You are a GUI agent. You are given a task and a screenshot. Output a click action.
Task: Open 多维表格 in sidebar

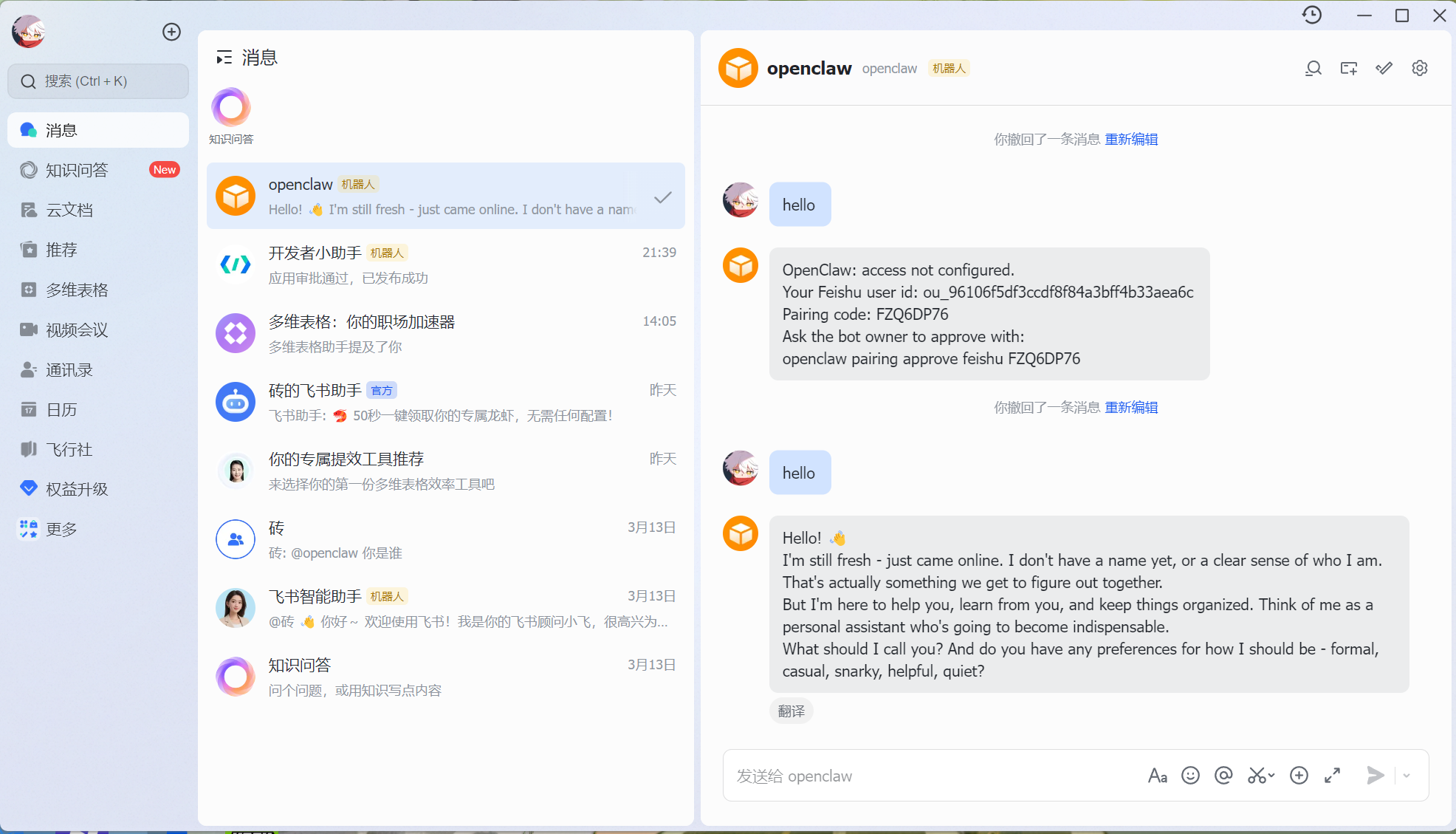point(98,290)
